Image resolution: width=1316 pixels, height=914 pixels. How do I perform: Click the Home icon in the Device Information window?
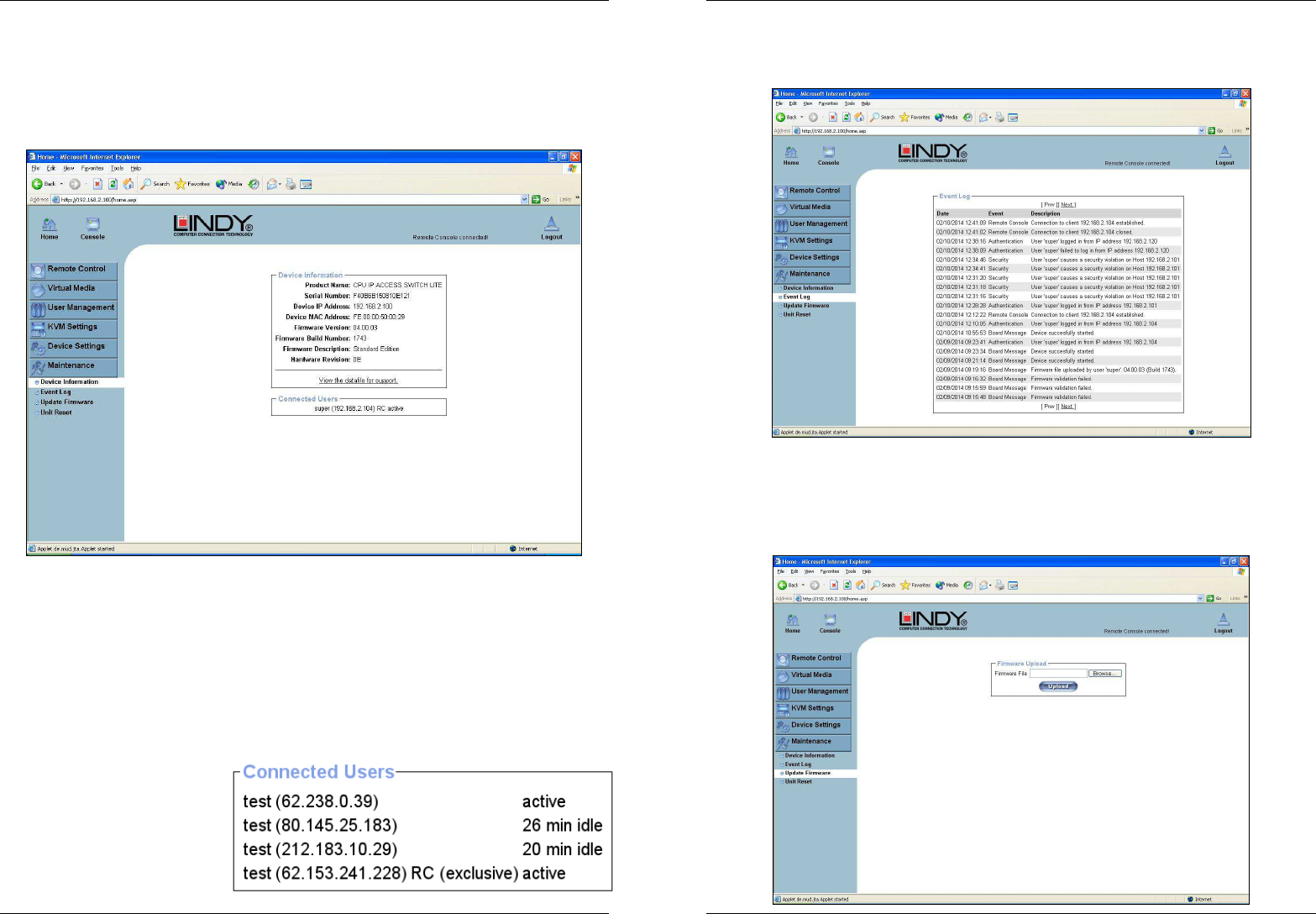50,225
